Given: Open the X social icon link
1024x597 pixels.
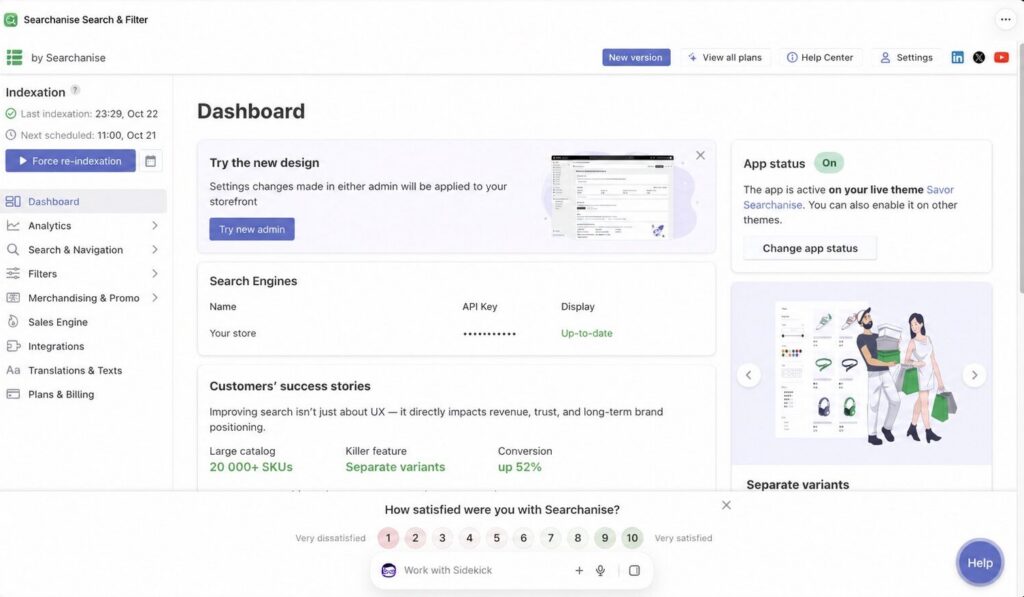Looking at the screenshot, I should coord(978,57).
